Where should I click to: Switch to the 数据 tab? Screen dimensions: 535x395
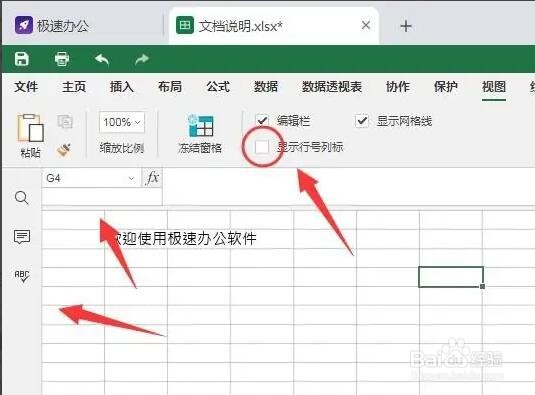pyautogui.click(x=265, y=87)
